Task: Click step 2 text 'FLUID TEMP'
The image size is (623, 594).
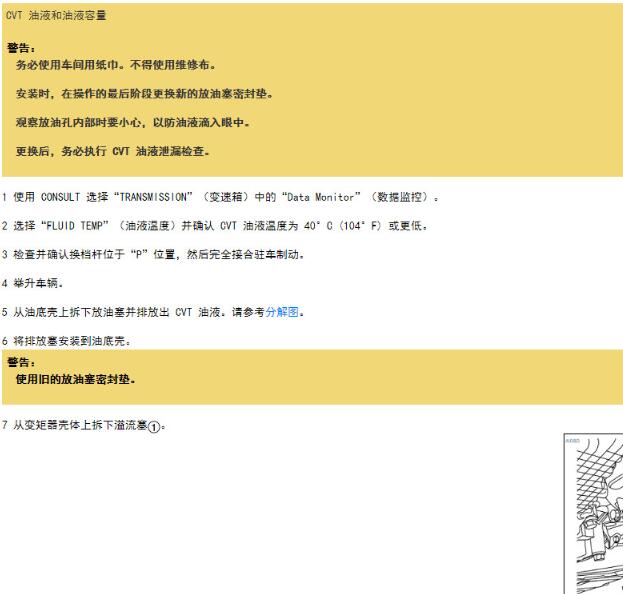Action: click(x=74, y=226)
